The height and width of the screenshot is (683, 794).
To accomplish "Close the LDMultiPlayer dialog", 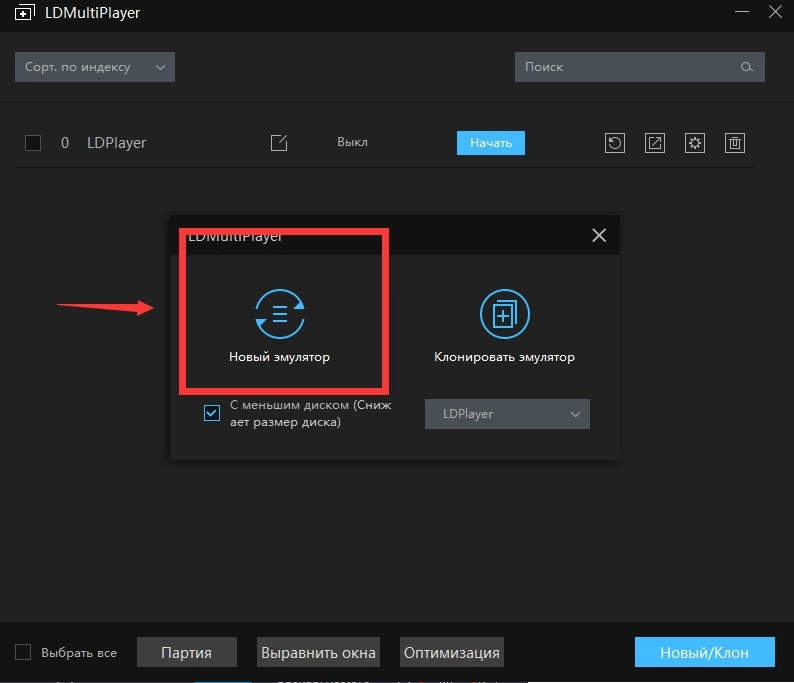I will pyautogui.click(x=599, y=235).
